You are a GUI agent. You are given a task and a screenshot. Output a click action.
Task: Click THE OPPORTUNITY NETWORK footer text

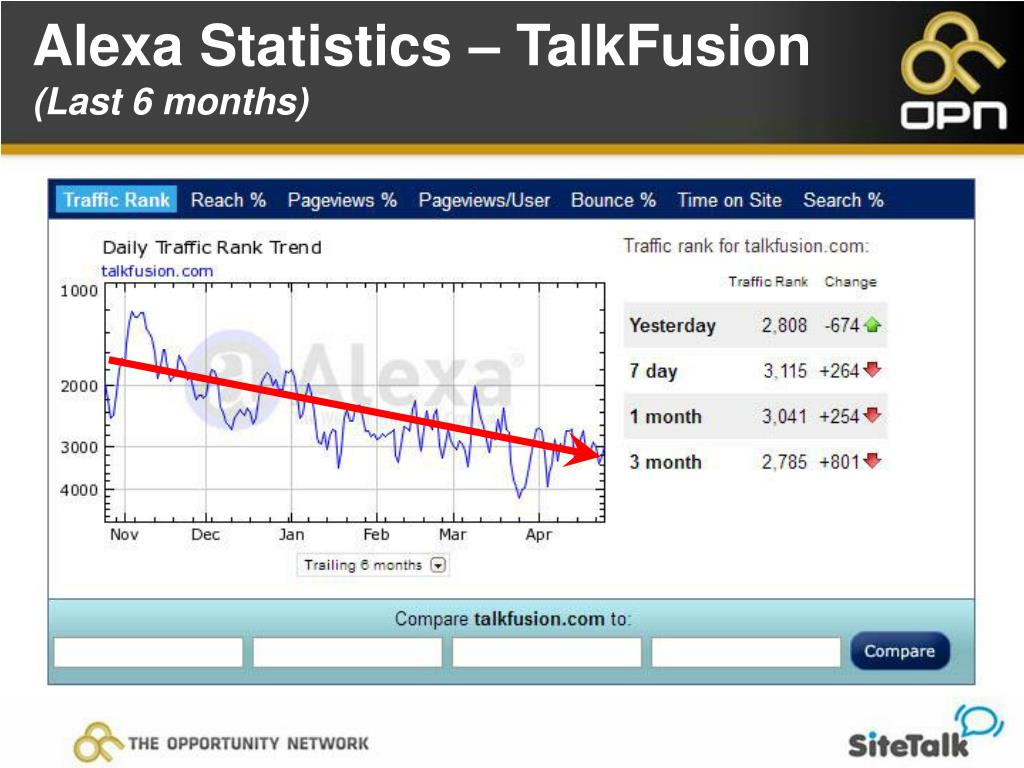(x=248, y=743)
